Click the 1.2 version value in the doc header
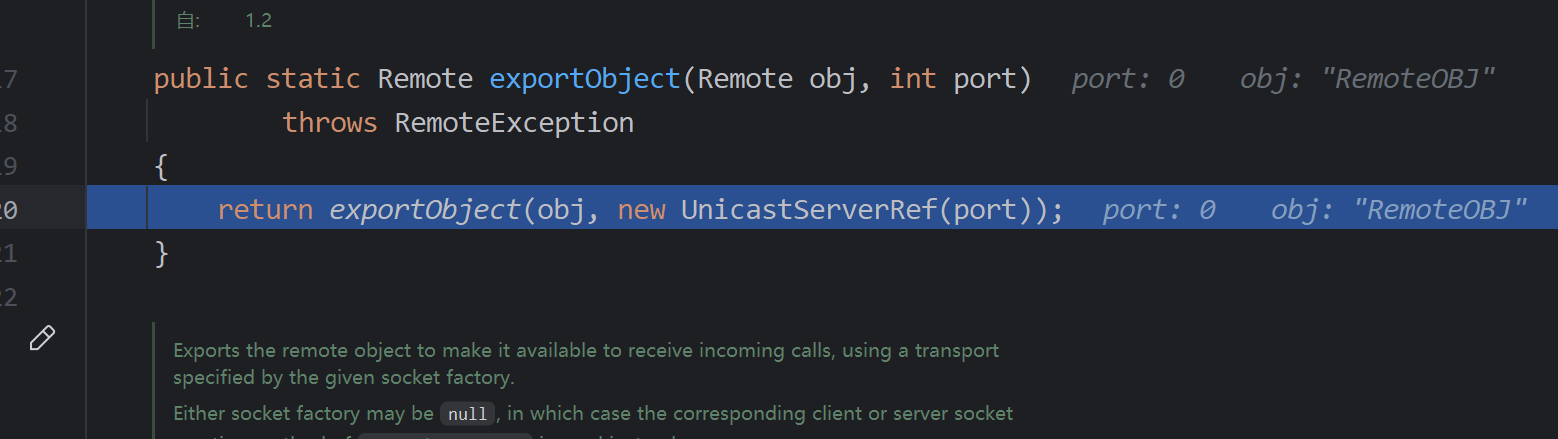The image size is (1558, 439). [x=259, y=20]
